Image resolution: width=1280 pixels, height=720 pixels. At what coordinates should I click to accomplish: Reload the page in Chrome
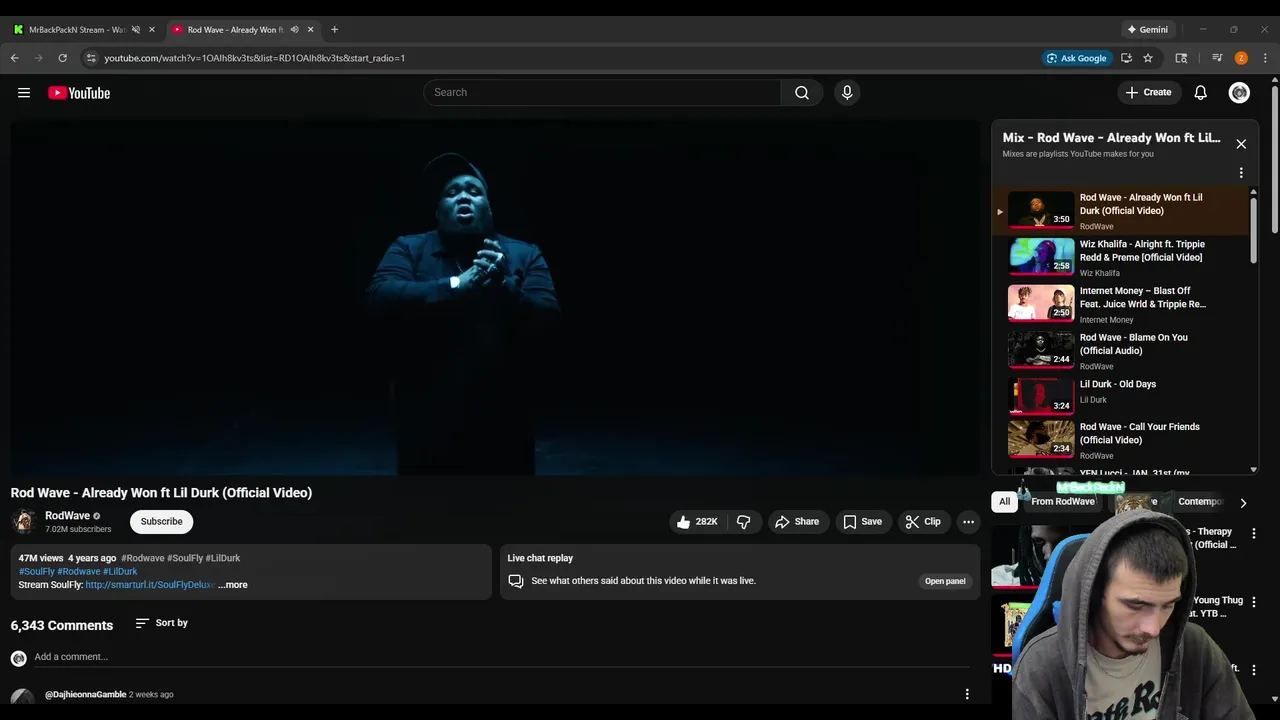[62, 58]
